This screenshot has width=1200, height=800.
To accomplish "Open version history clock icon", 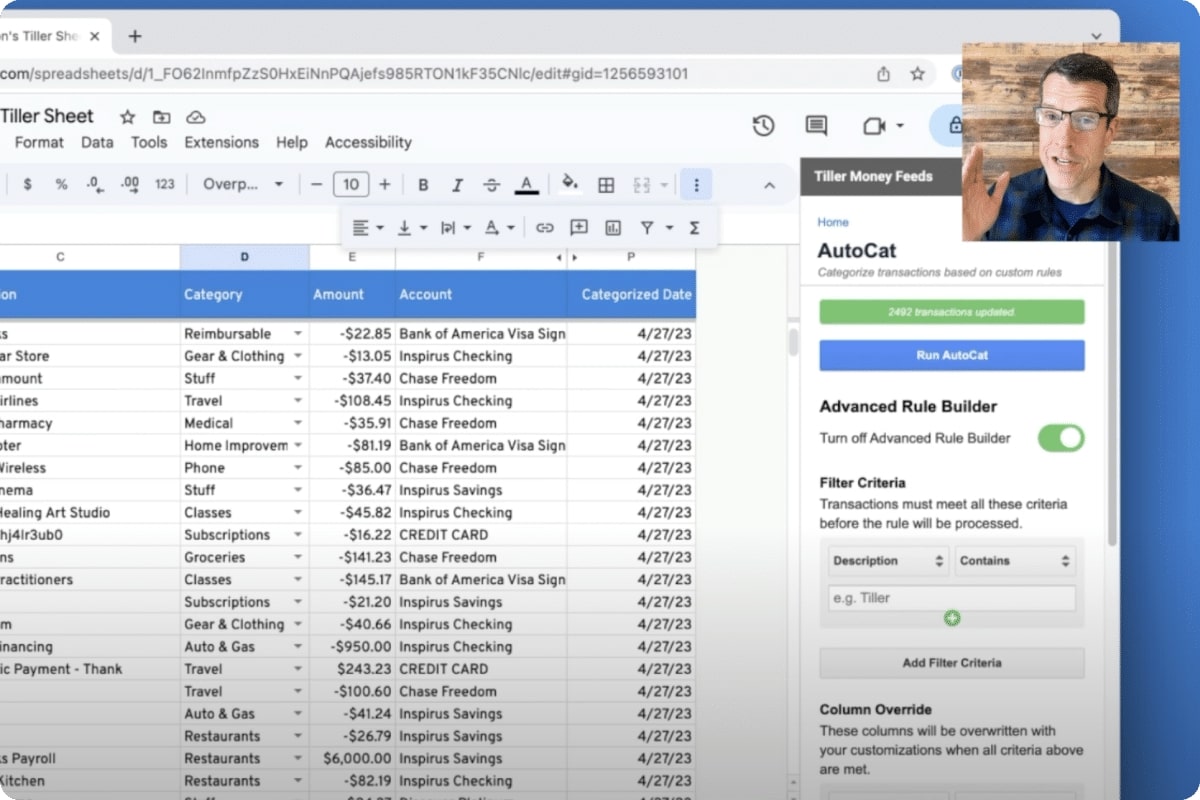I will [x=764, y=126].
